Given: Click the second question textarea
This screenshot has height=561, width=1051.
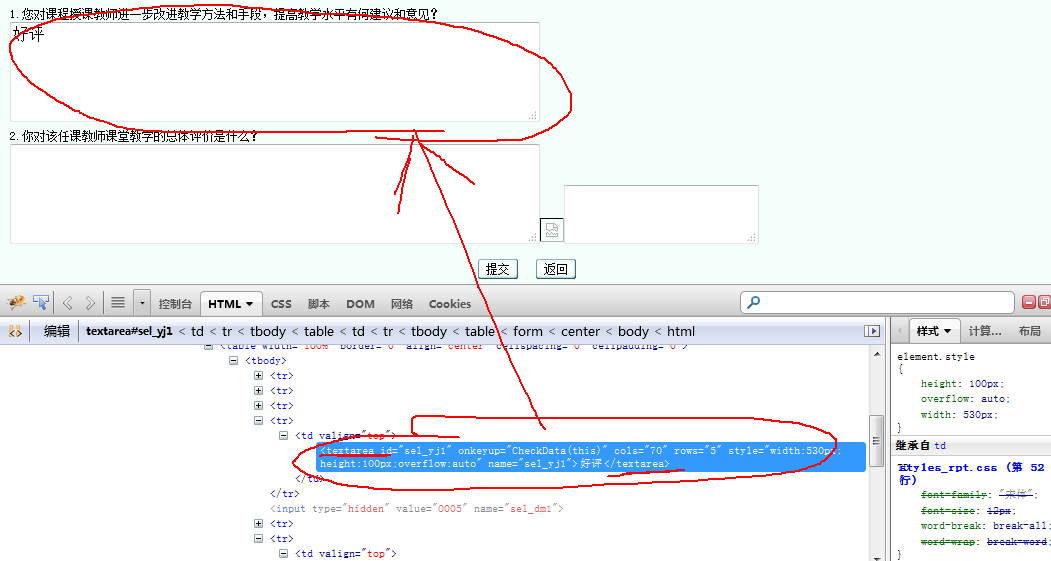Looking at the screenshot, I should click(x=275, y=194).
